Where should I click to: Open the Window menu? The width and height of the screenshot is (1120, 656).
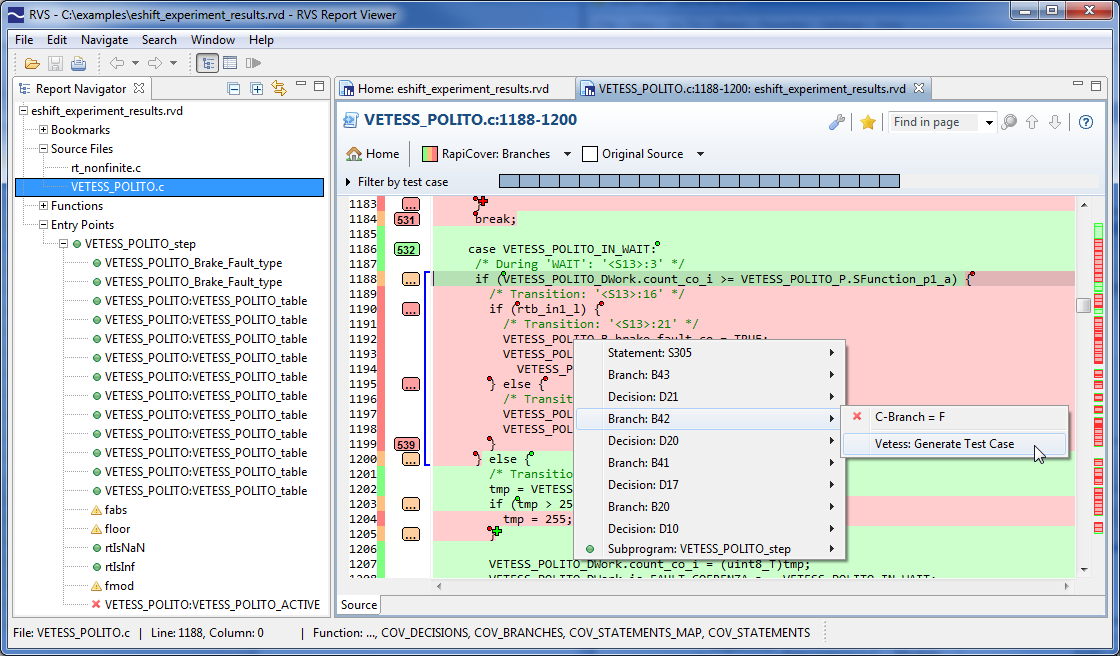click(212, 40)
